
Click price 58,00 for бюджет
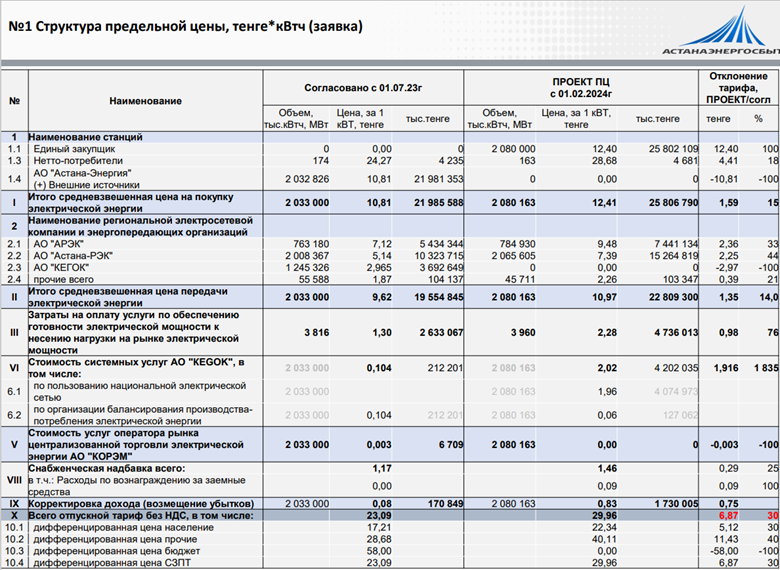tap(381, 551)
